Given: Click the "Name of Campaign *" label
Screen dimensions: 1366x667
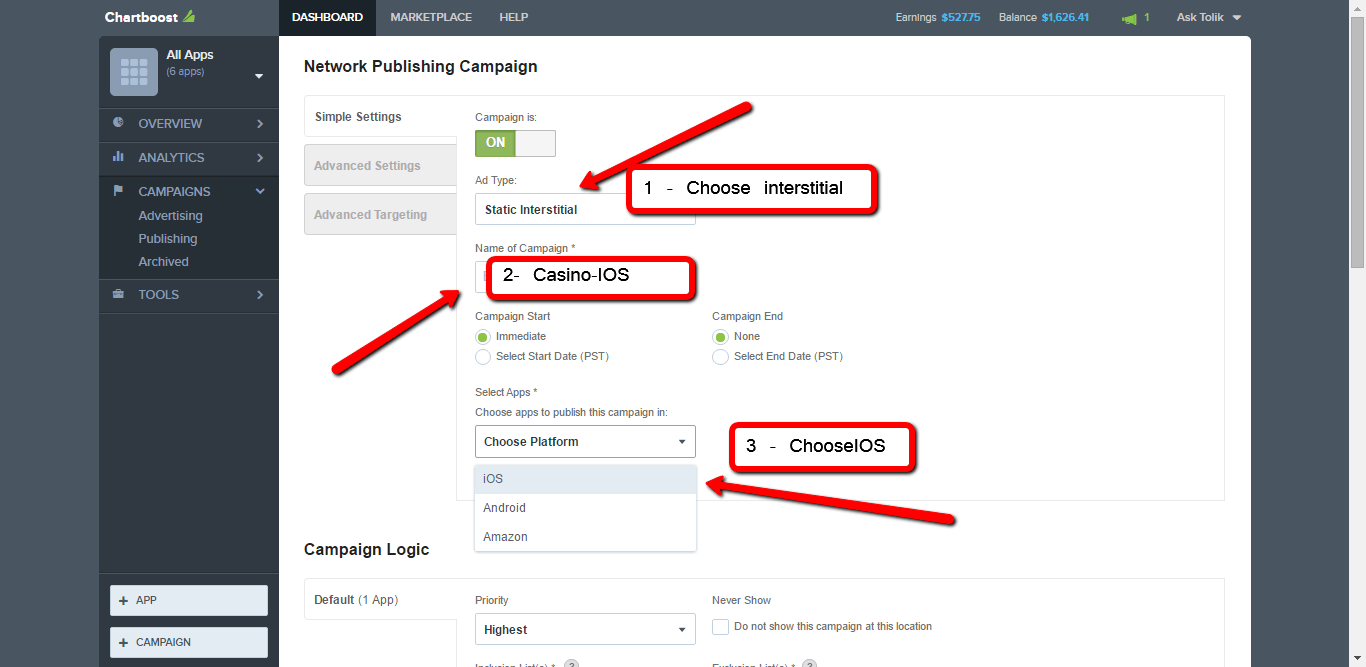Looking at the screenshot, I should pyautogui.click(x=525, y=248).
